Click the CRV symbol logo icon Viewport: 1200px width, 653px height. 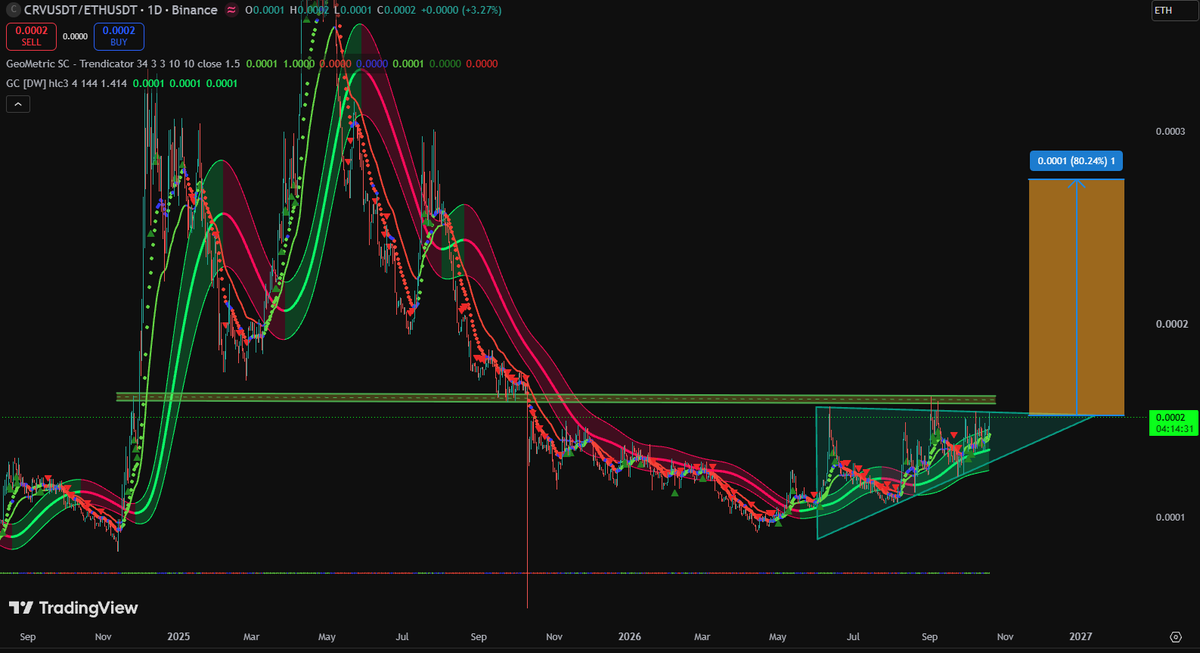tap(14, 10)
